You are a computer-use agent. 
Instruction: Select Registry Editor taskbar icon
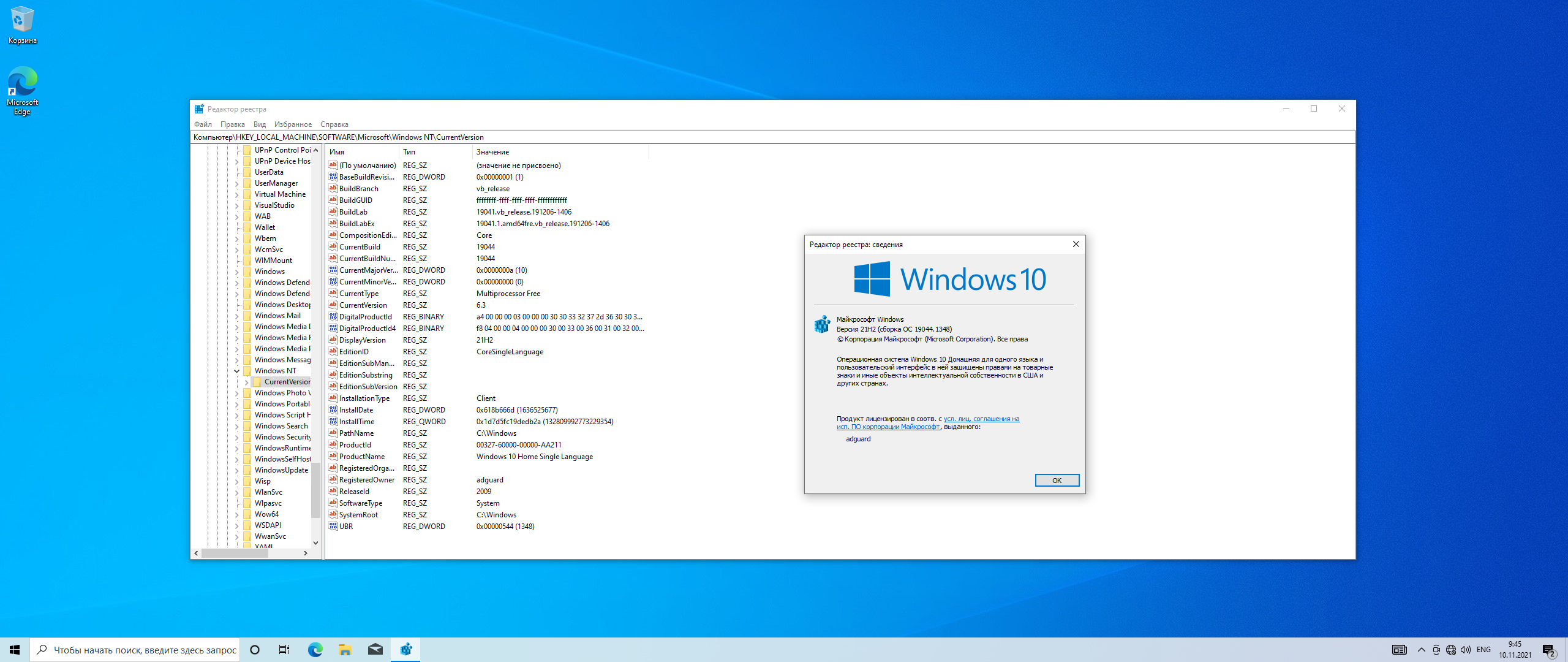405,650
